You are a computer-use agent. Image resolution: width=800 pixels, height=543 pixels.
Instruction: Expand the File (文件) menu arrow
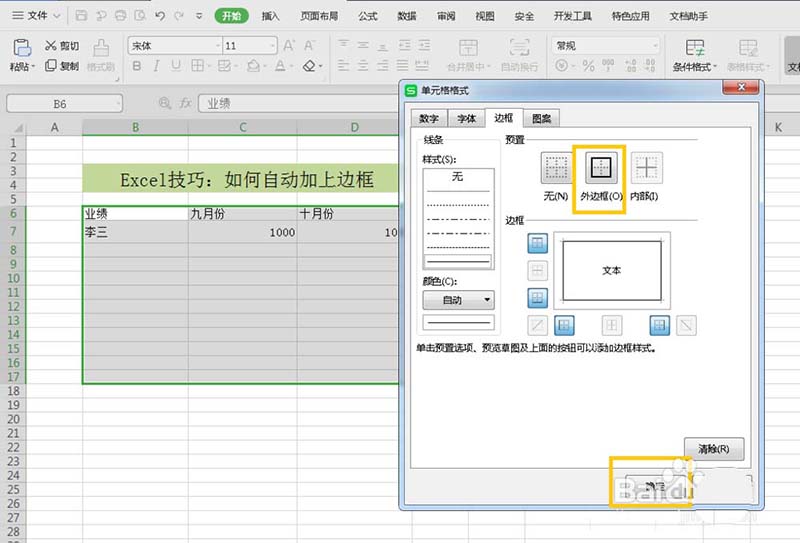coord(57,16)
